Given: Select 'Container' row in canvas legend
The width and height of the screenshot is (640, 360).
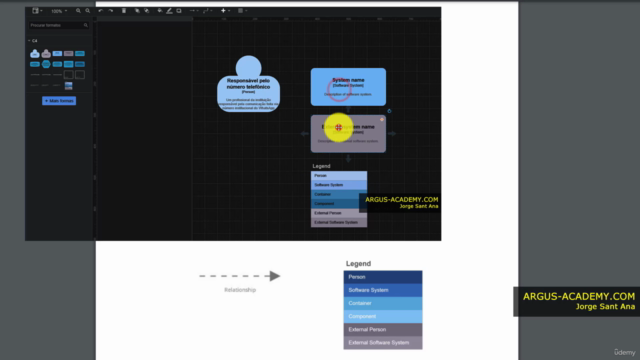Looking at the screenshot, I should click(x=339, y=194).
